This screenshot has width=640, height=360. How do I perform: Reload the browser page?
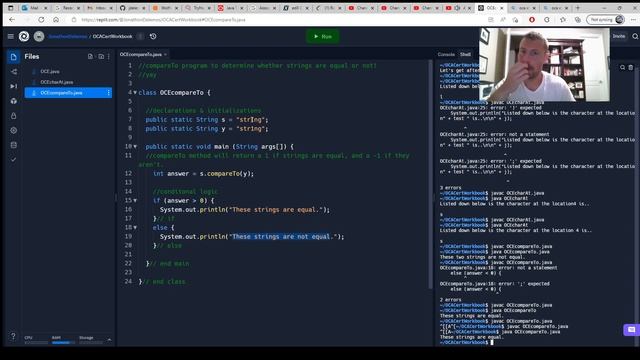[41, 20]
